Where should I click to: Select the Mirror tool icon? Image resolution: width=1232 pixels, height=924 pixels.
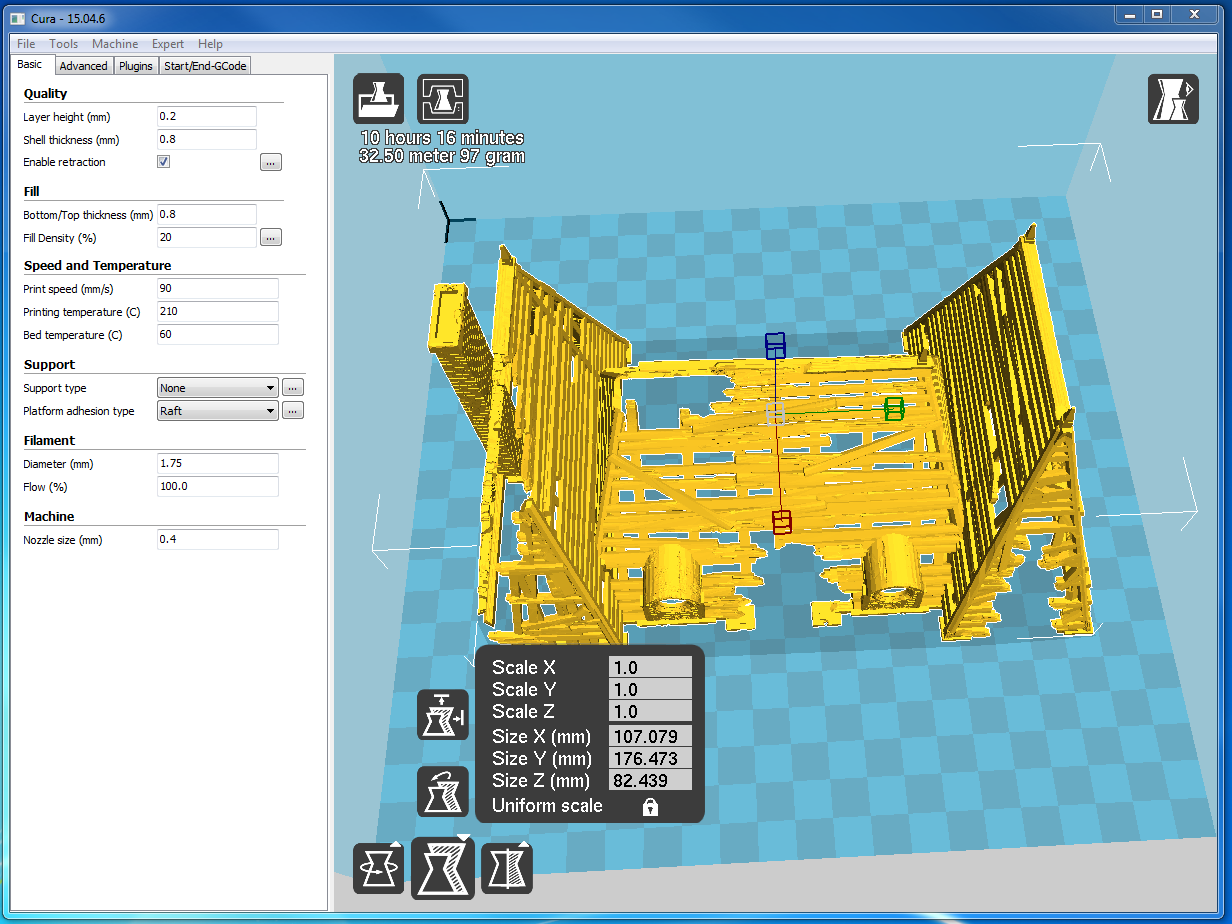[x=507, y=868]
